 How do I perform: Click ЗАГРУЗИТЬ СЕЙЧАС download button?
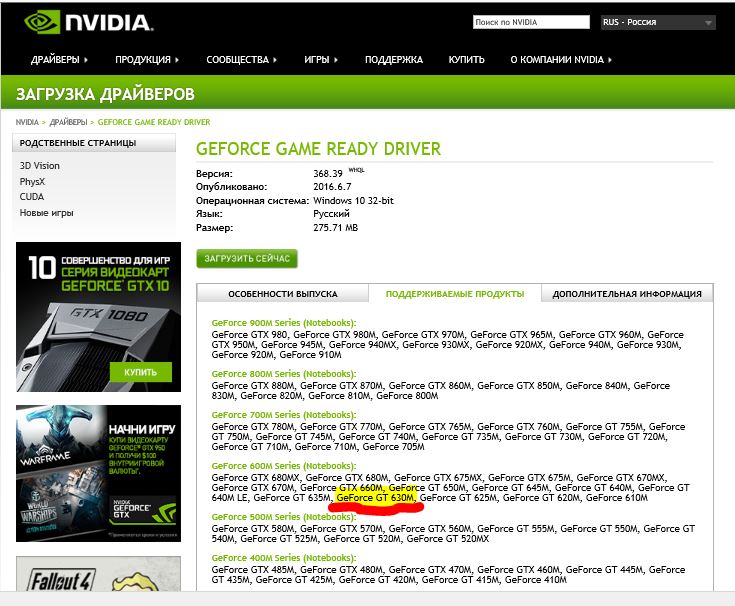coord(247,259)
